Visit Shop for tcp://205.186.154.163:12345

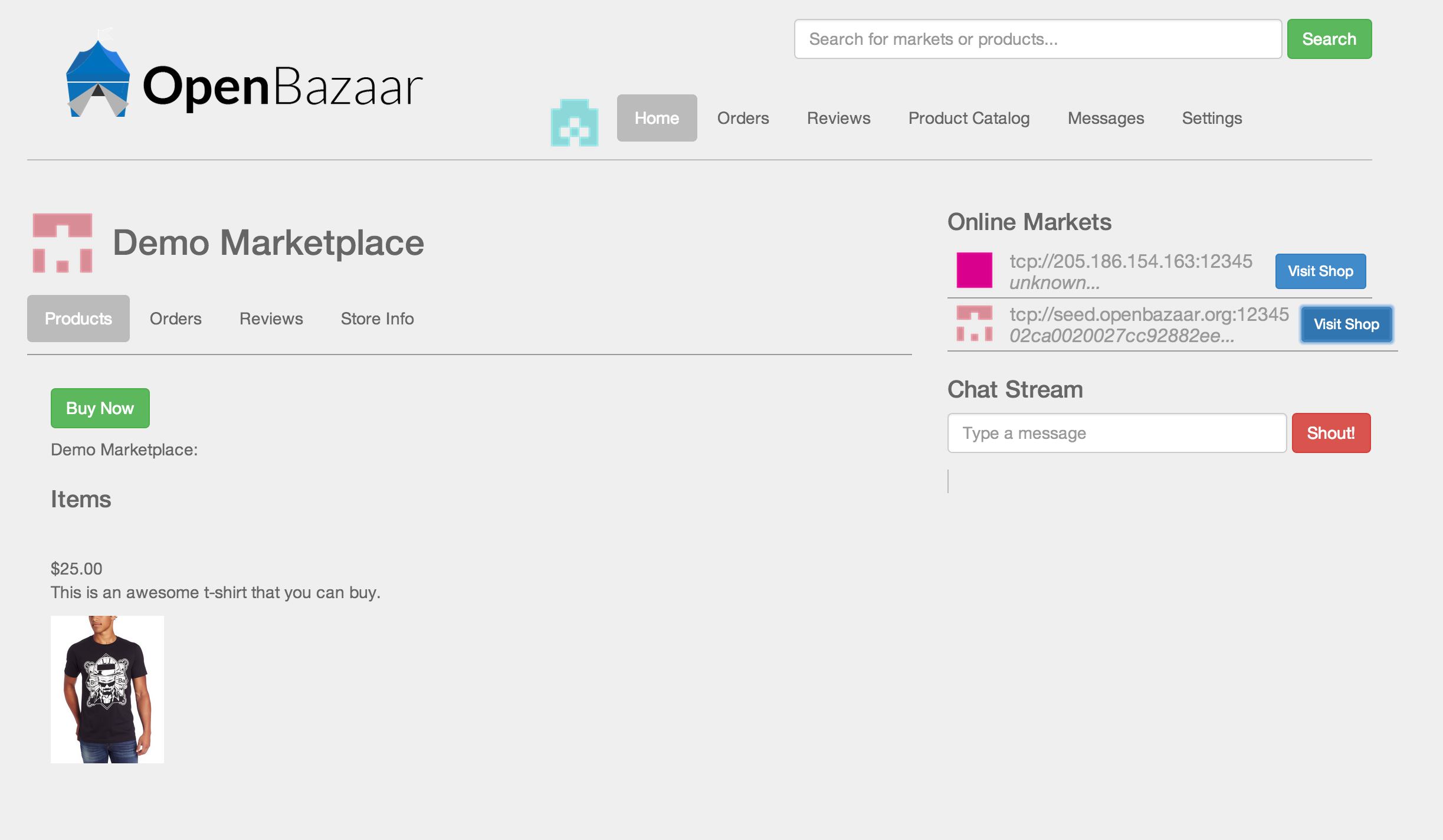pos(1320,271)
